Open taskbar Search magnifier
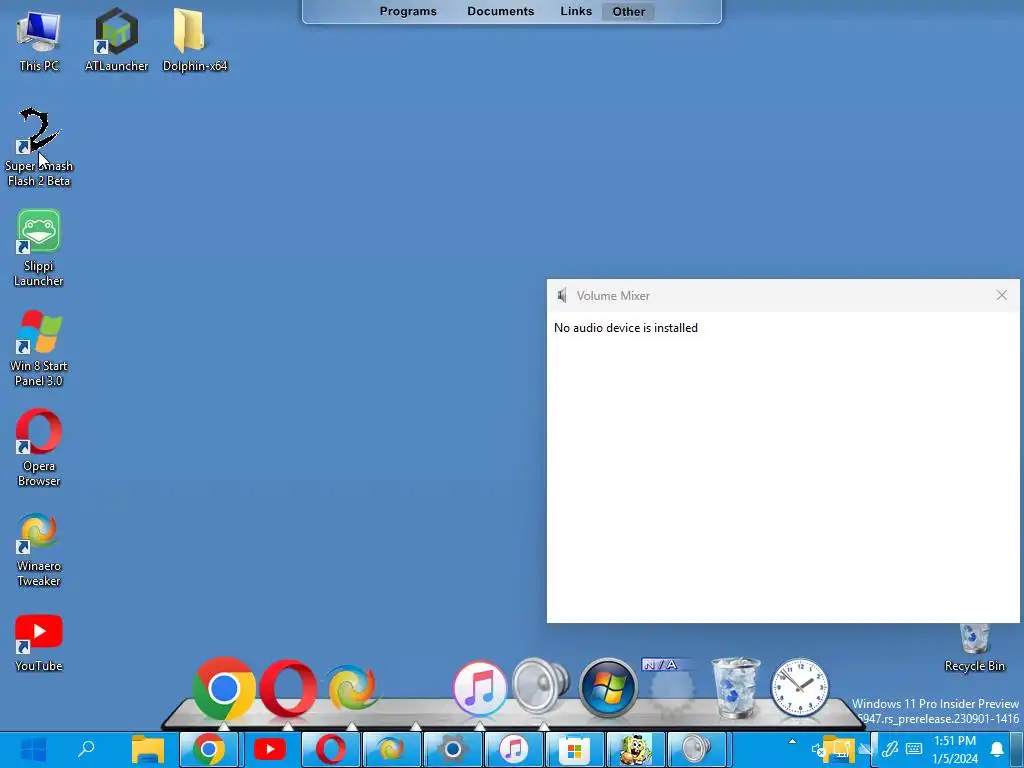The image size is (1024, 768). point(86,749)
